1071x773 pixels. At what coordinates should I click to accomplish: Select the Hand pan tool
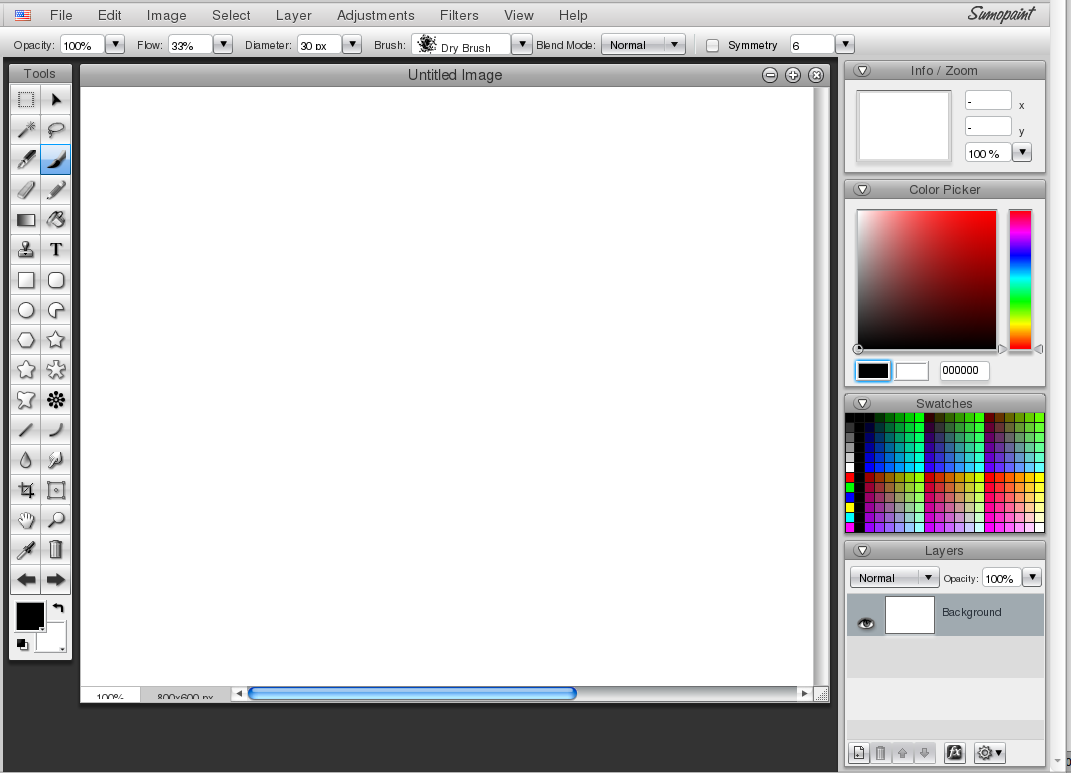26,520
